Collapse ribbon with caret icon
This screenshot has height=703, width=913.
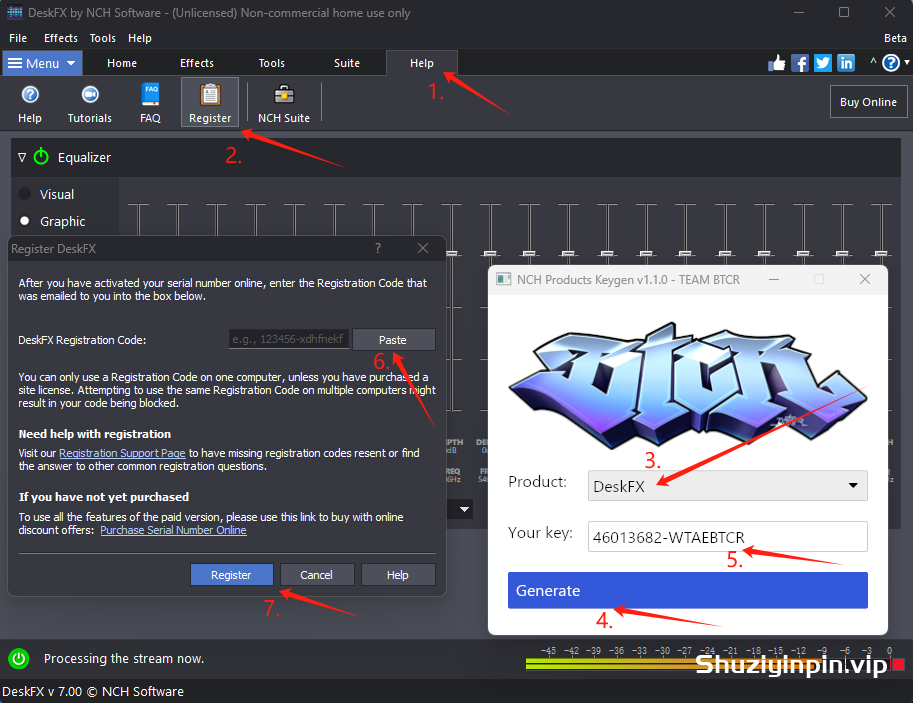tap(873, 62)
